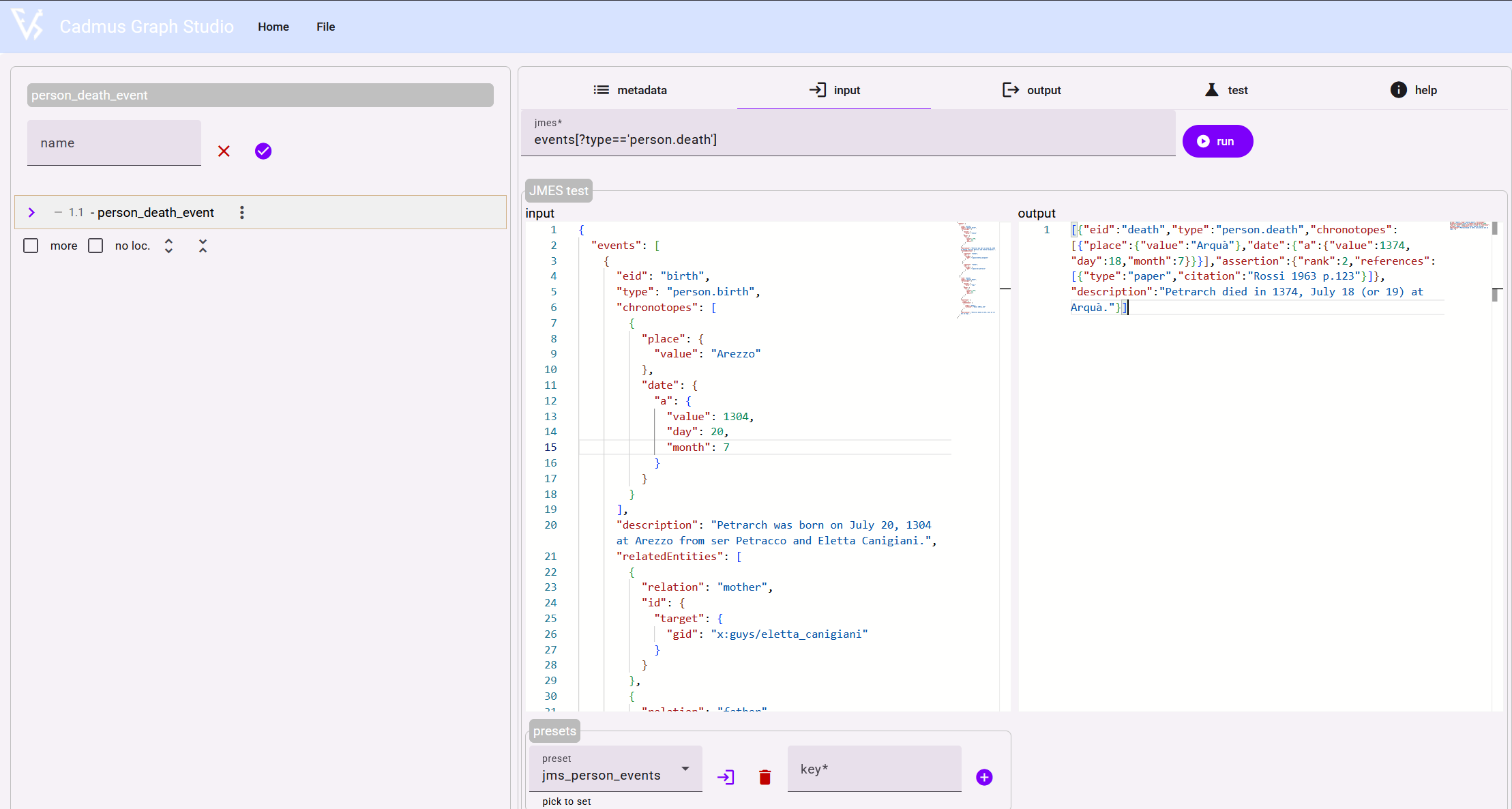Expand all nodes with up-down arrows icon
This screenshot has height=809, width=1512.
(x=168, y=246)
